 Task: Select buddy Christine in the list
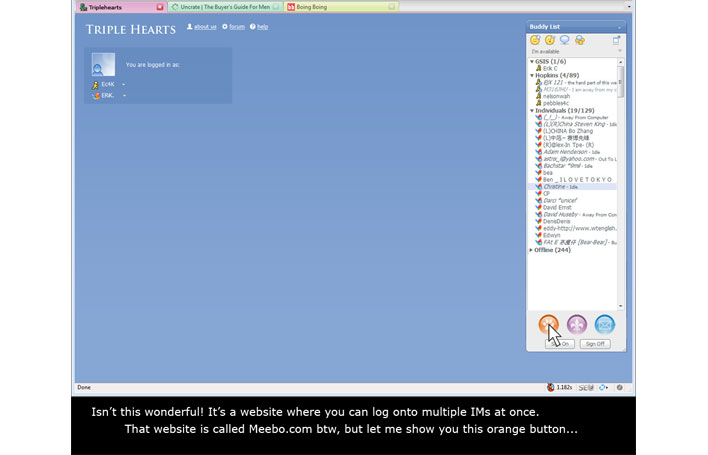pyautogui.click(x=554, y=187)
